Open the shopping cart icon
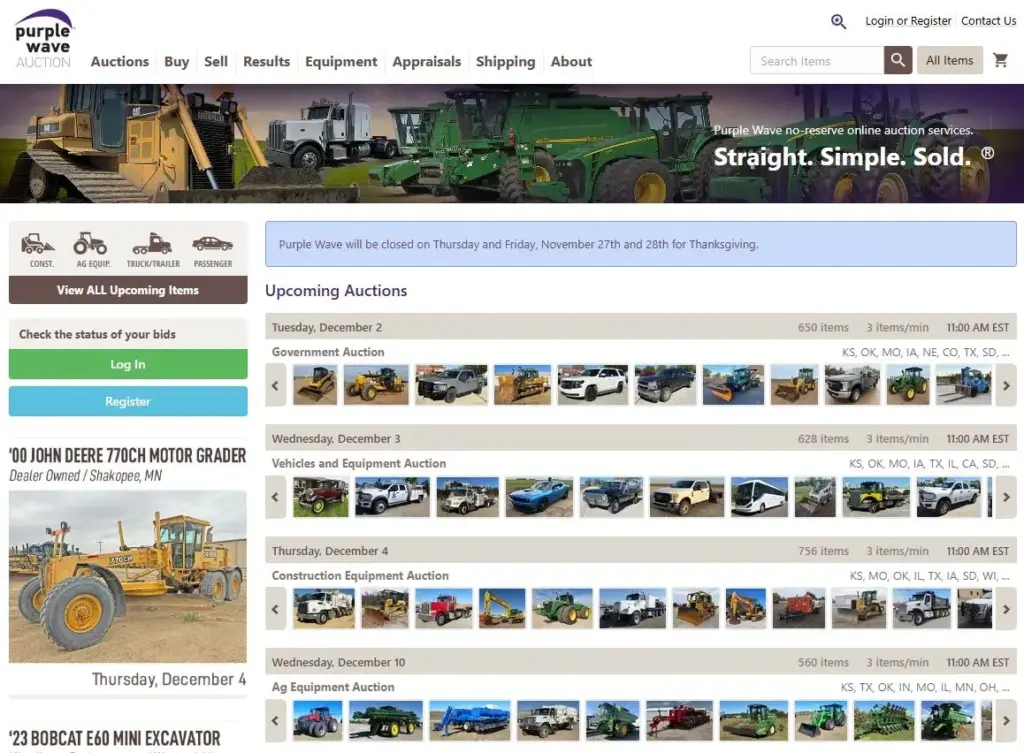 (1000, 61)
